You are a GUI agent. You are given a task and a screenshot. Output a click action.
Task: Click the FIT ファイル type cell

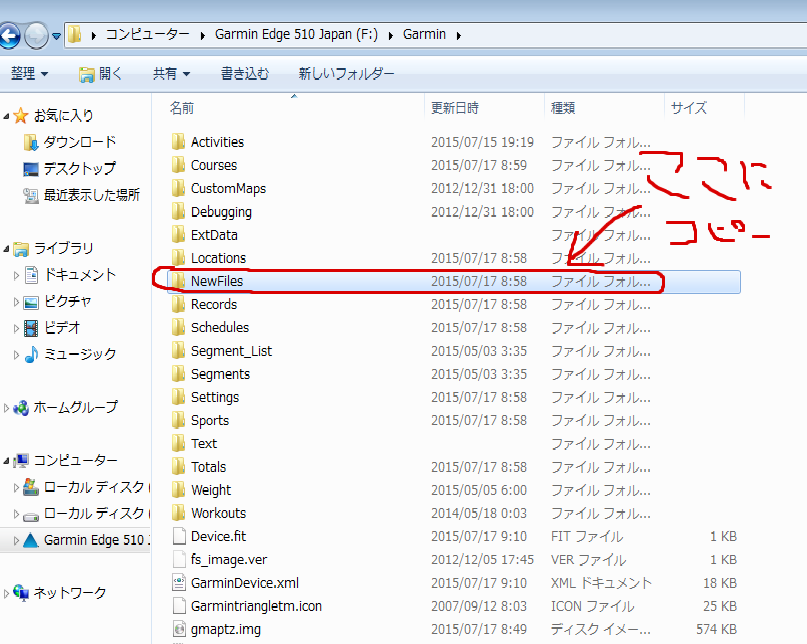click(x=587, y=536)
